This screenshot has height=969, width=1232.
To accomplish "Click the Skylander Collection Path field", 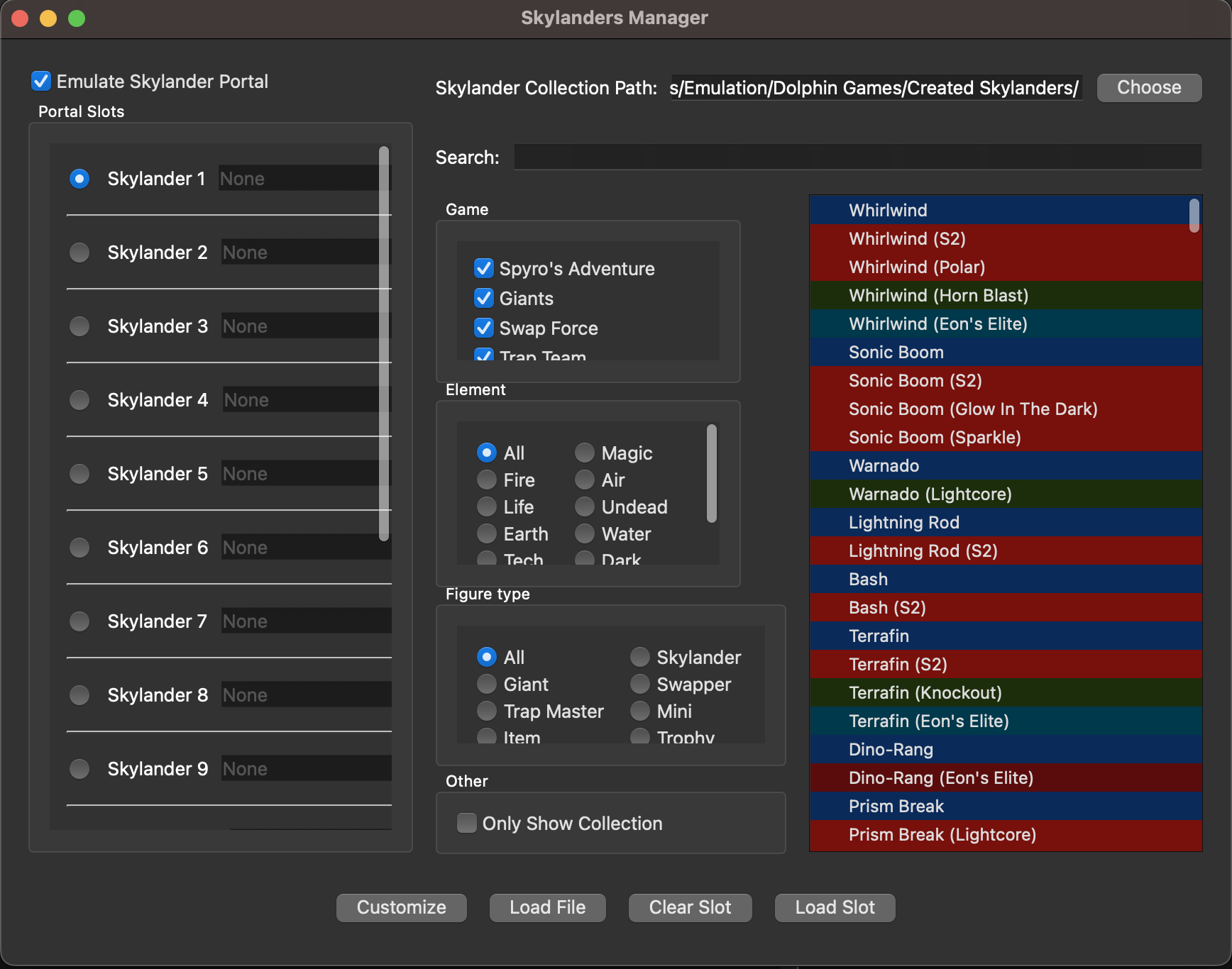I will [x=876, y=88].
